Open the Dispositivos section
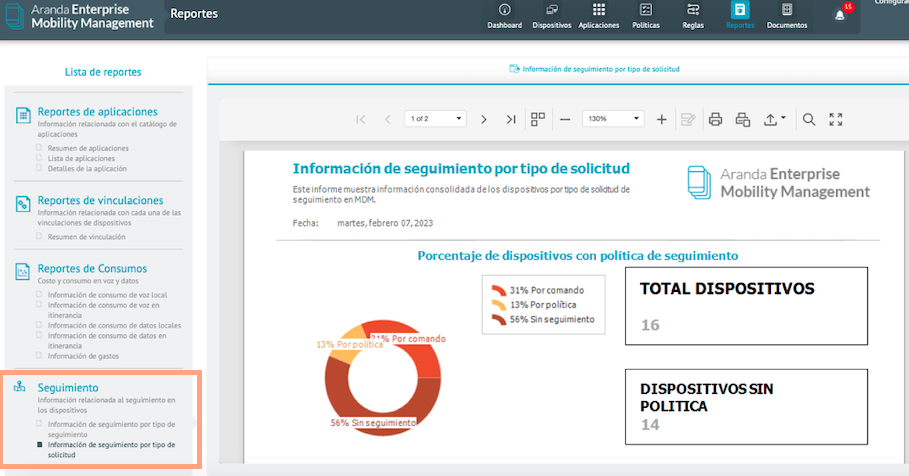909x476 pixels. pos(551,16)
